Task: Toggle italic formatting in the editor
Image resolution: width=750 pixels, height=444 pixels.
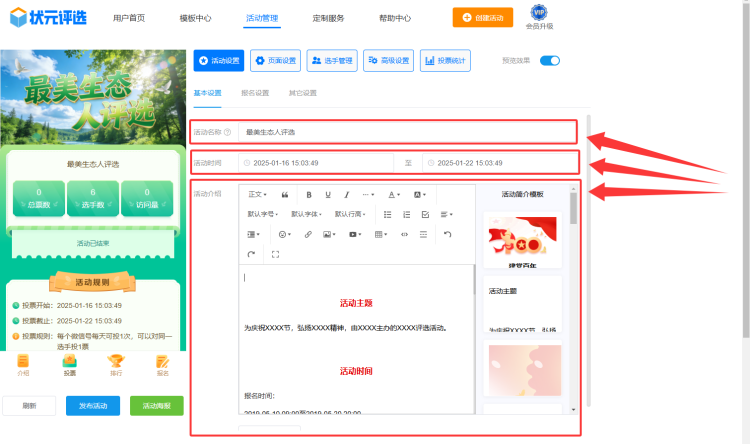Action: point(346,195)
